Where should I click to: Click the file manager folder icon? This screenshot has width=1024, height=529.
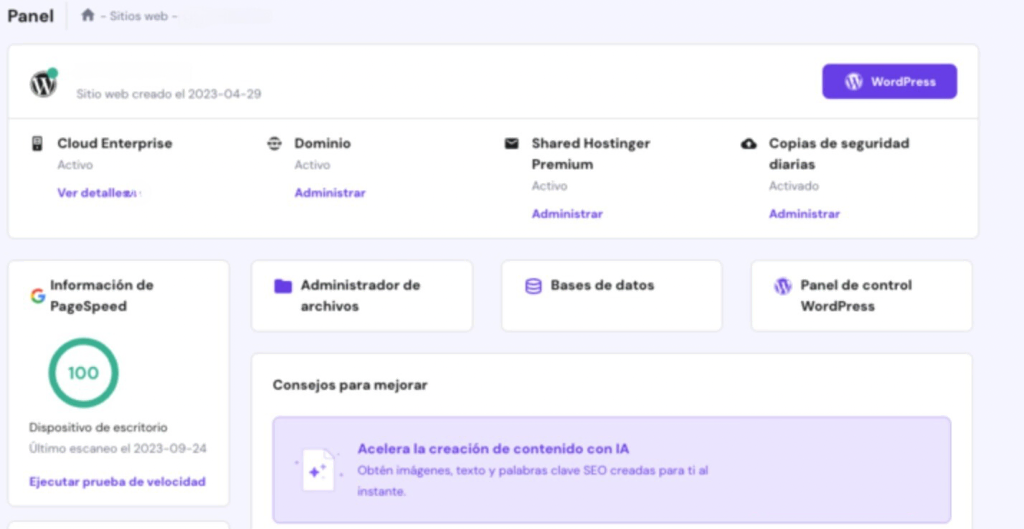point(283,286)
